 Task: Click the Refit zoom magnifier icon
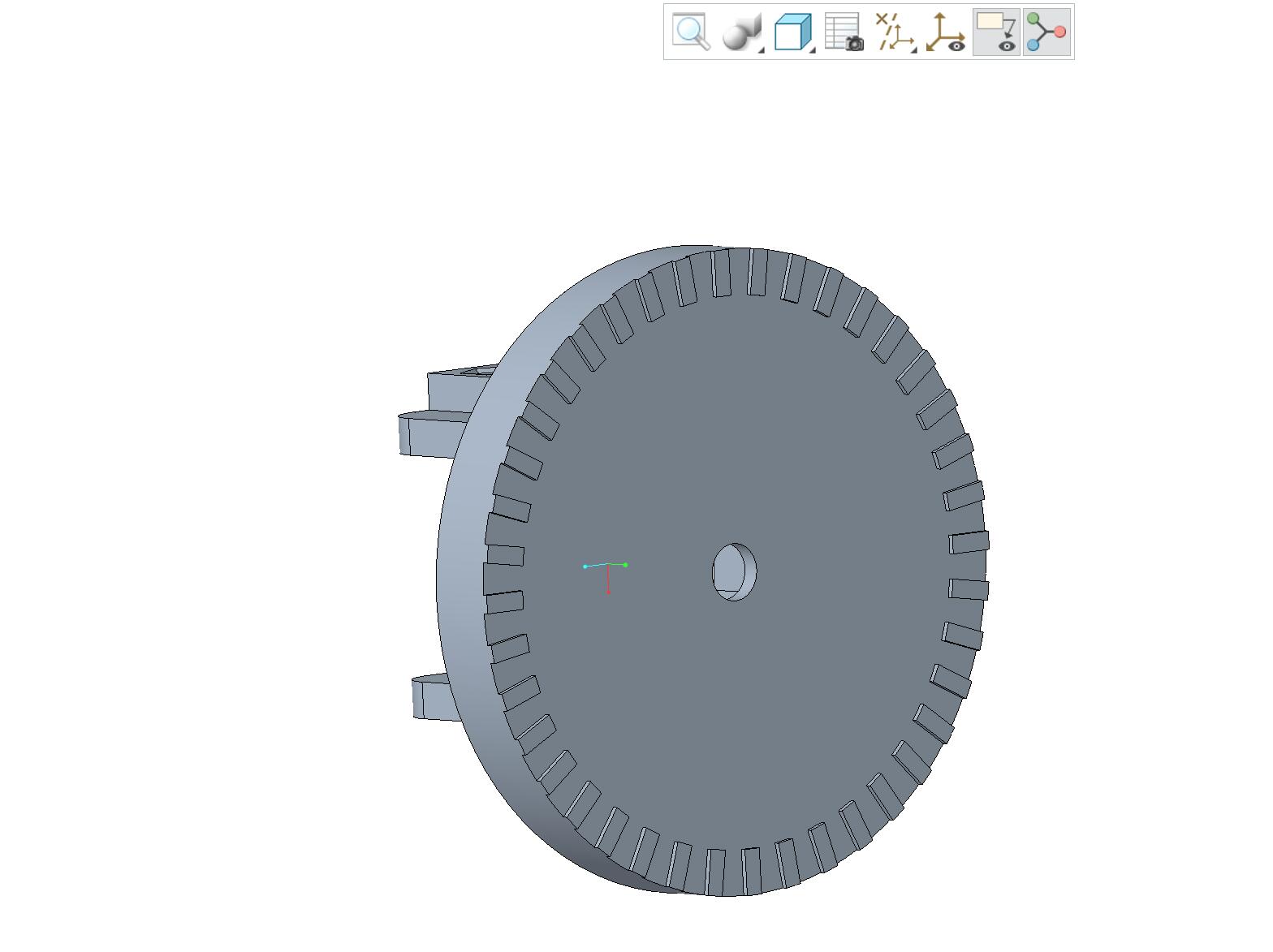click(x=691, y=32)
